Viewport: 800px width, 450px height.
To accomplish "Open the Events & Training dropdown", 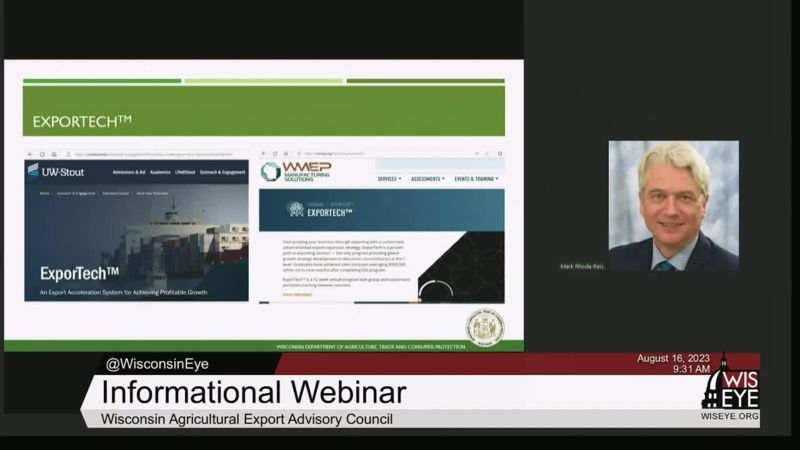I will click(476, 179).
